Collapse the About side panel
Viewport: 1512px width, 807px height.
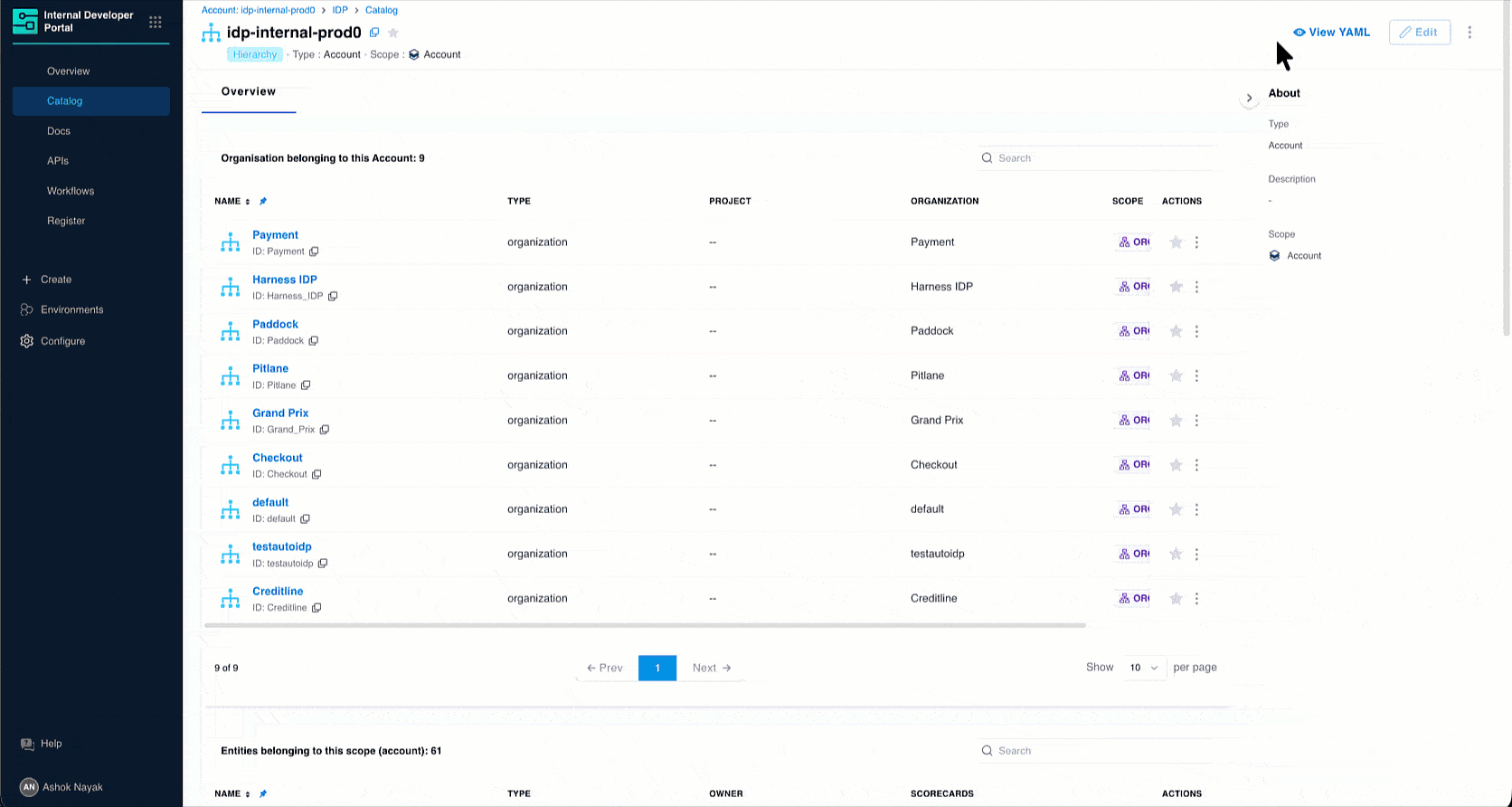pos(1249,98)
